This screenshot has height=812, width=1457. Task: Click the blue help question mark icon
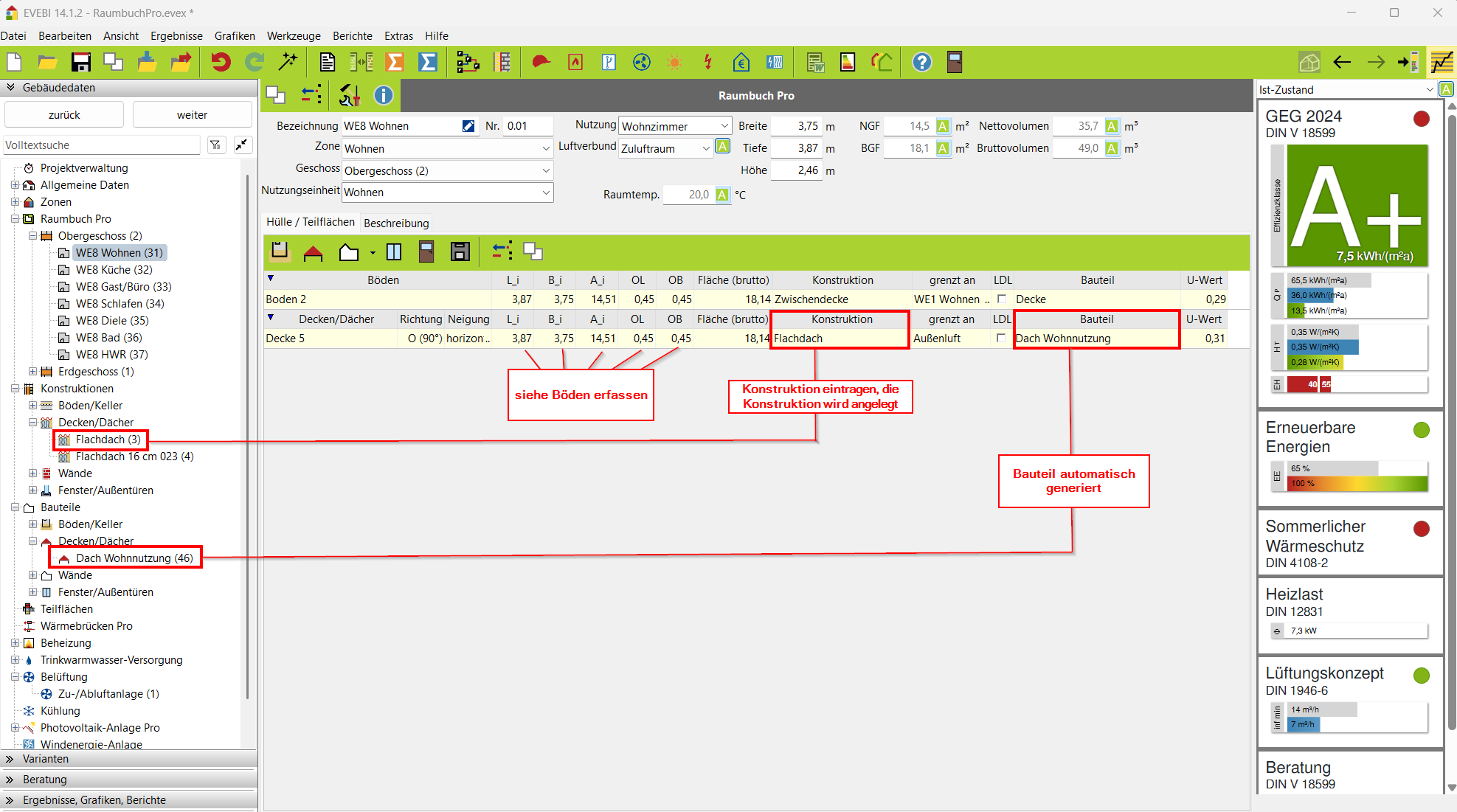coord(921,63)
